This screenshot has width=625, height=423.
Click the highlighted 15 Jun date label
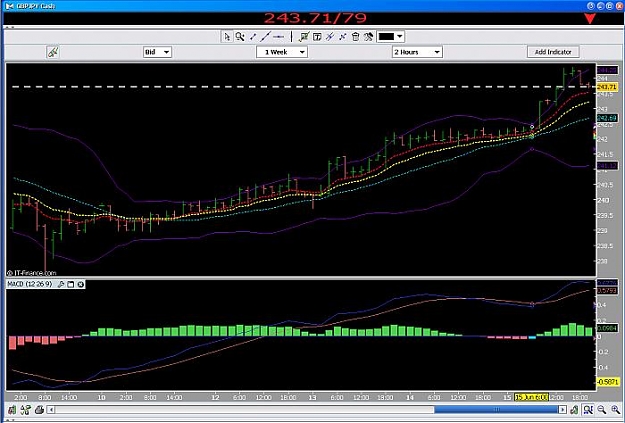[x=531, y=397]
